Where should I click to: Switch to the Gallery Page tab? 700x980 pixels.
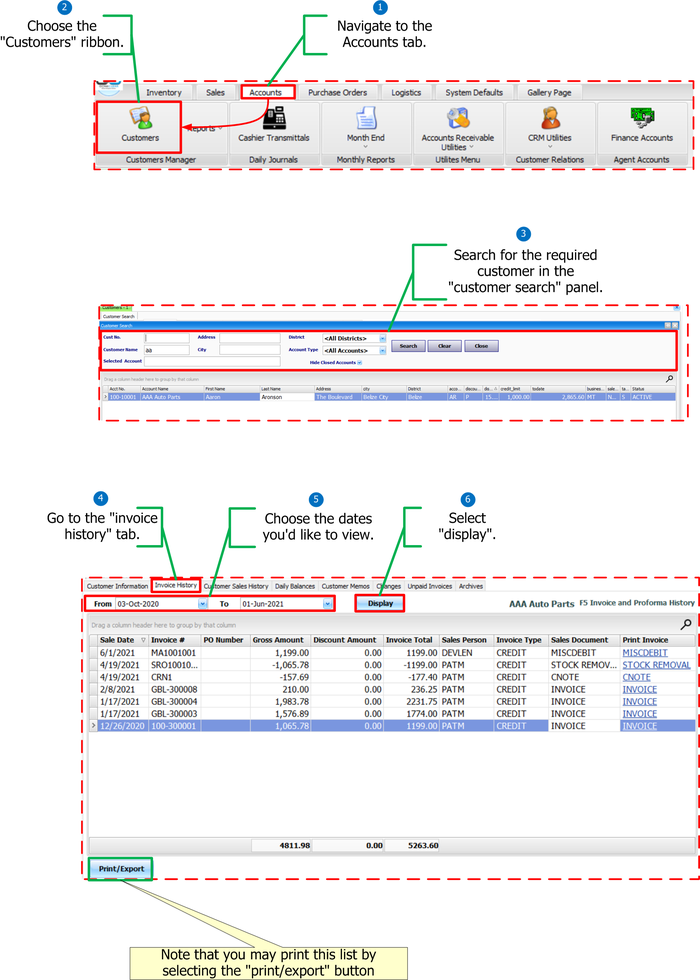[x=549, y=92]
